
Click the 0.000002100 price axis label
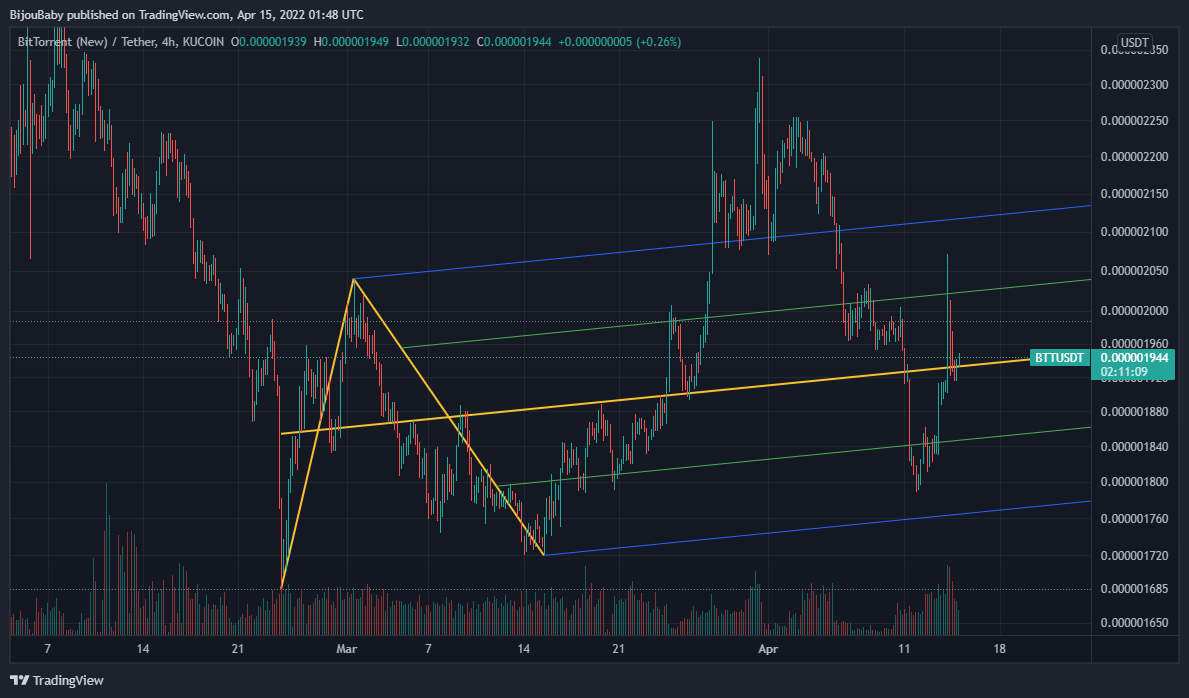tap(1134, 231)
